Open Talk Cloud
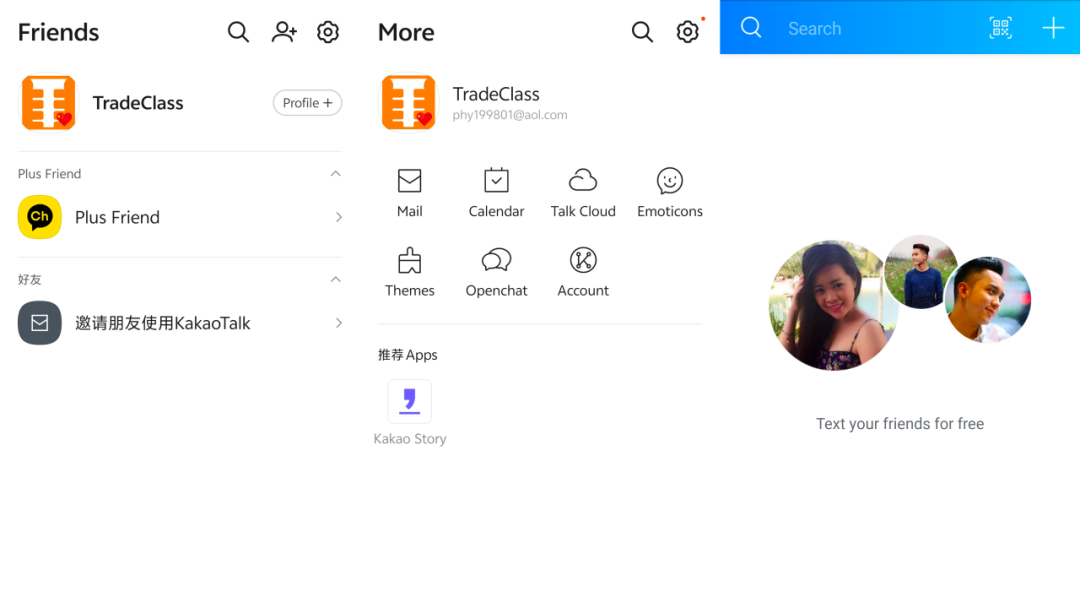The height and width of the screenshot is (608, 1080). (583, 181)
